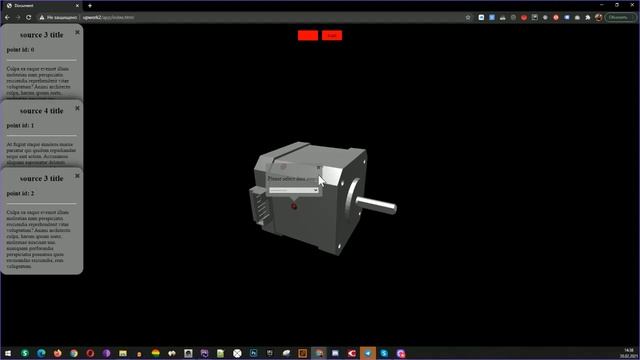Close the source 3 title card with point id: 2
Image resolution: width=640 pixels, height=360 pixels.
click(x=77, y=176)
